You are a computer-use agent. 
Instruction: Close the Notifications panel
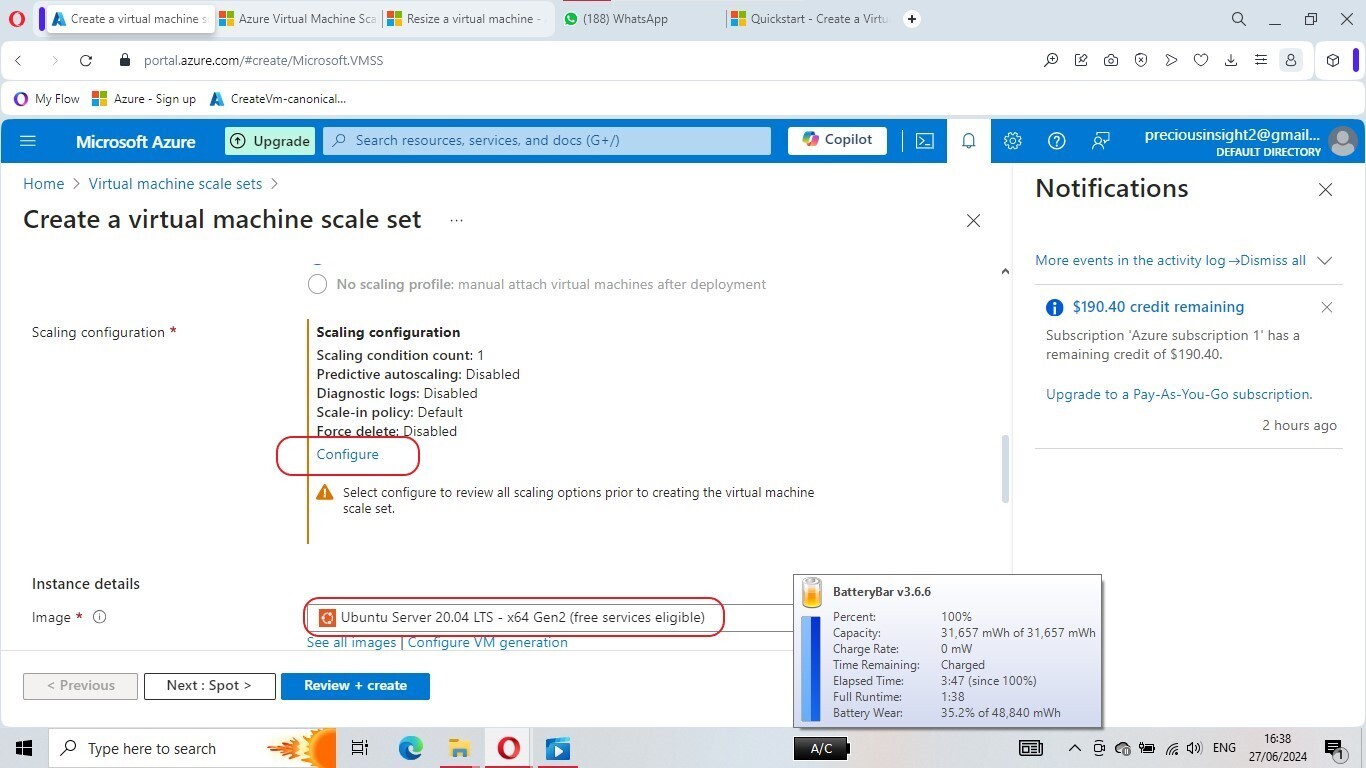[x=1325, y=190]
